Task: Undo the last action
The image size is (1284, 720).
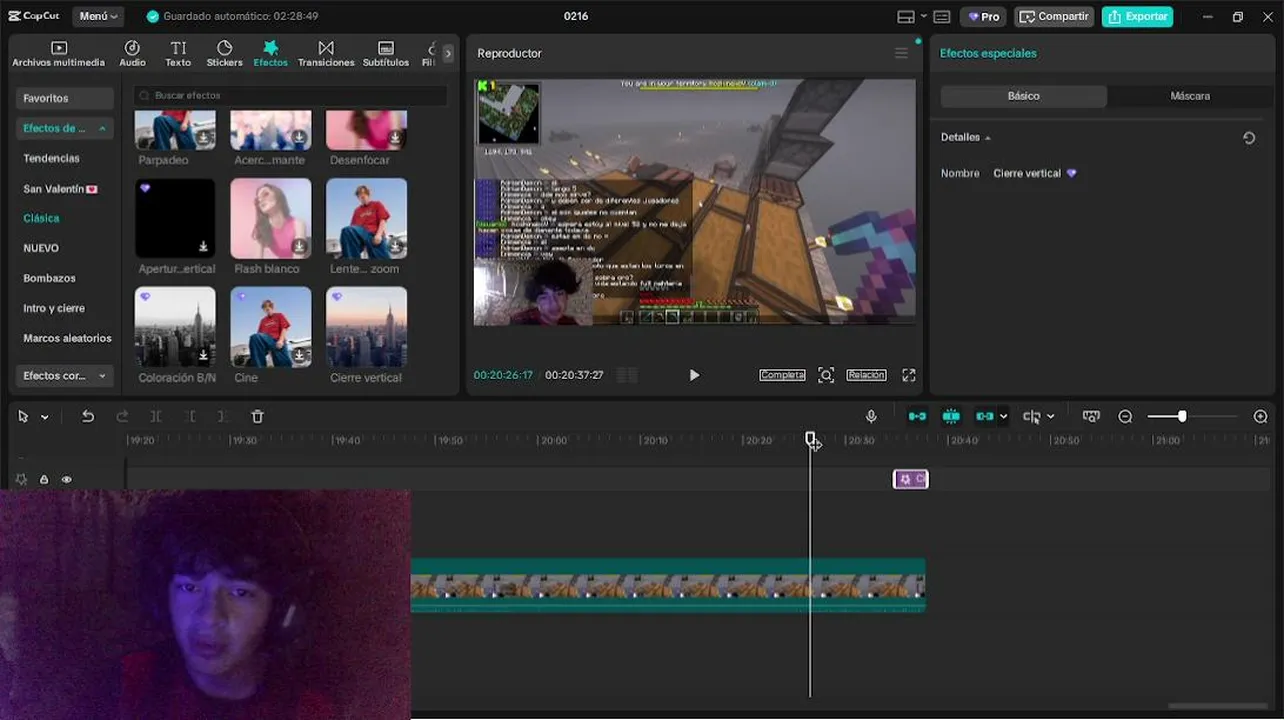Action: pos(88,416)
